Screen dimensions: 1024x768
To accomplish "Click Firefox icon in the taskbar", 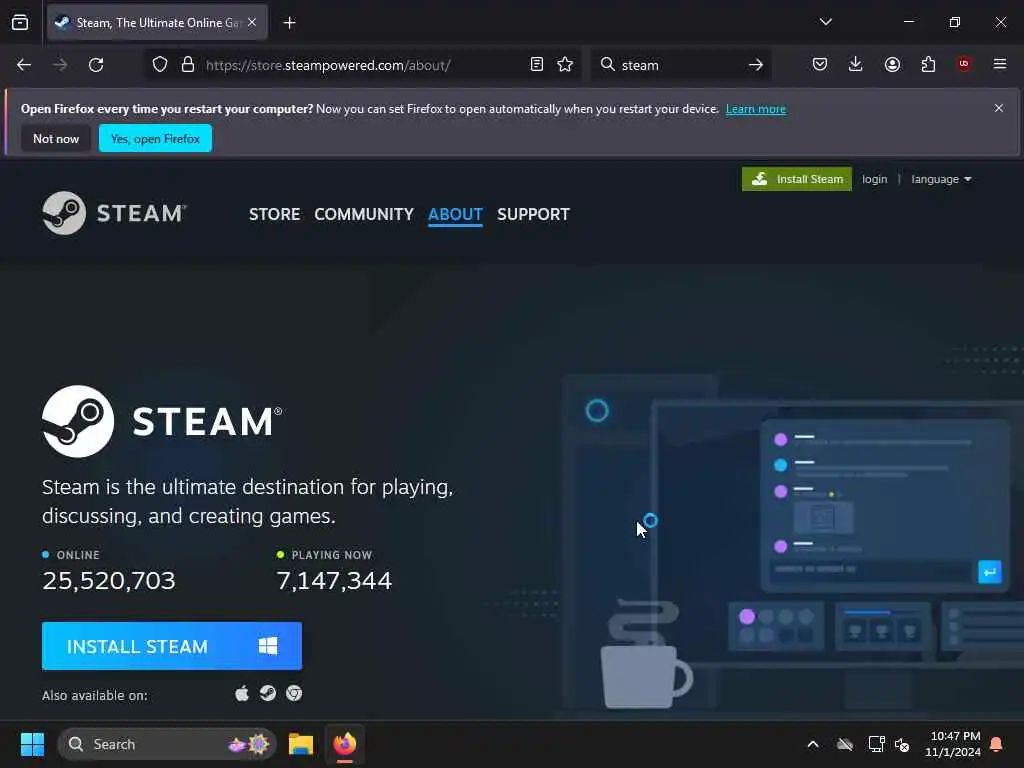I will point(345,744).
